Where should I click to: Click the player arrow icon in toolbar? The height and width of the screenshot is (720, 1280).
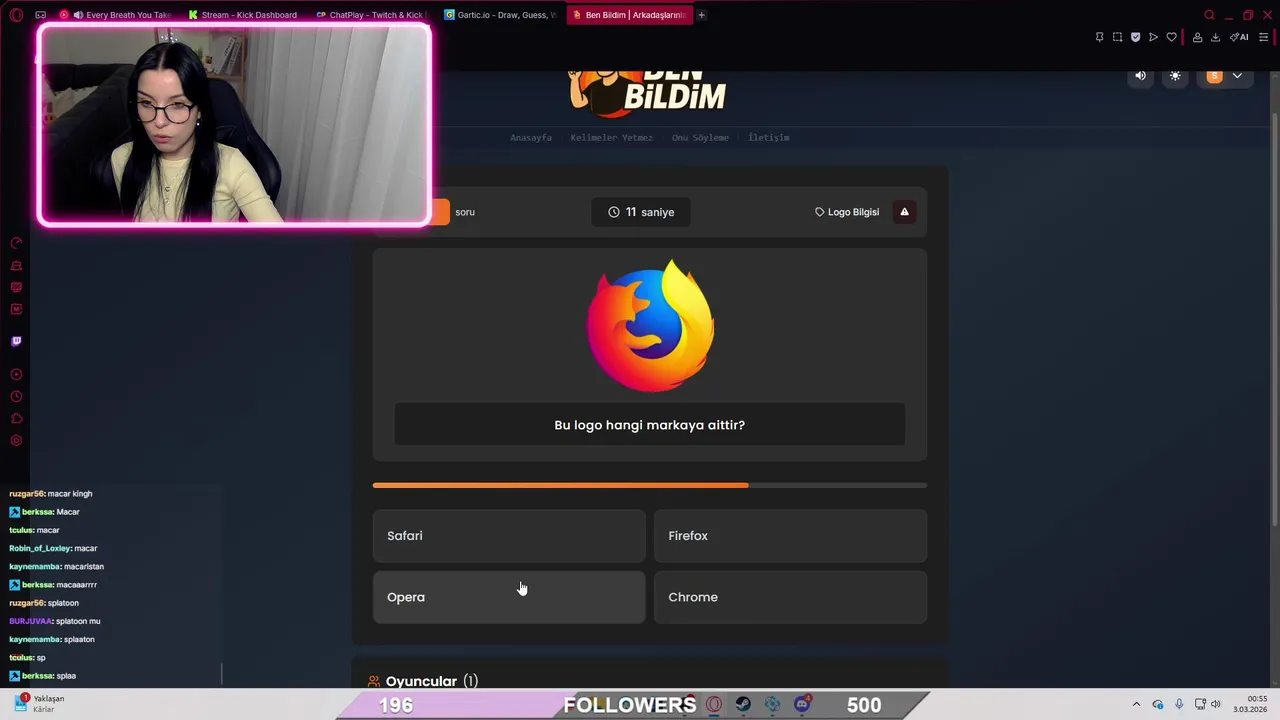point(1153,37)
